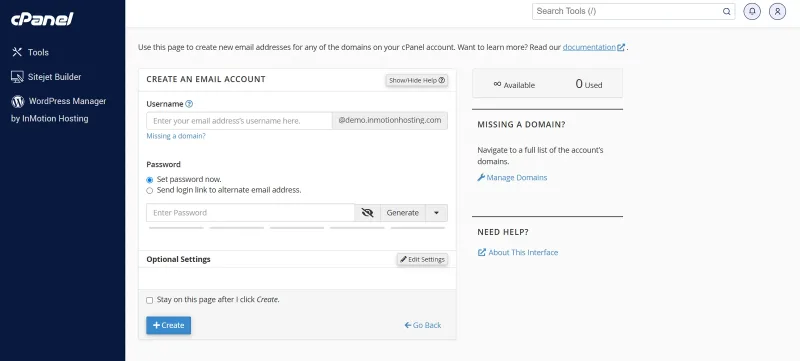Viewport: 800px width, 361px height.
Task: Click the @demo.inmotionhosting.com domain box
Action: click(x=390, y=121)
